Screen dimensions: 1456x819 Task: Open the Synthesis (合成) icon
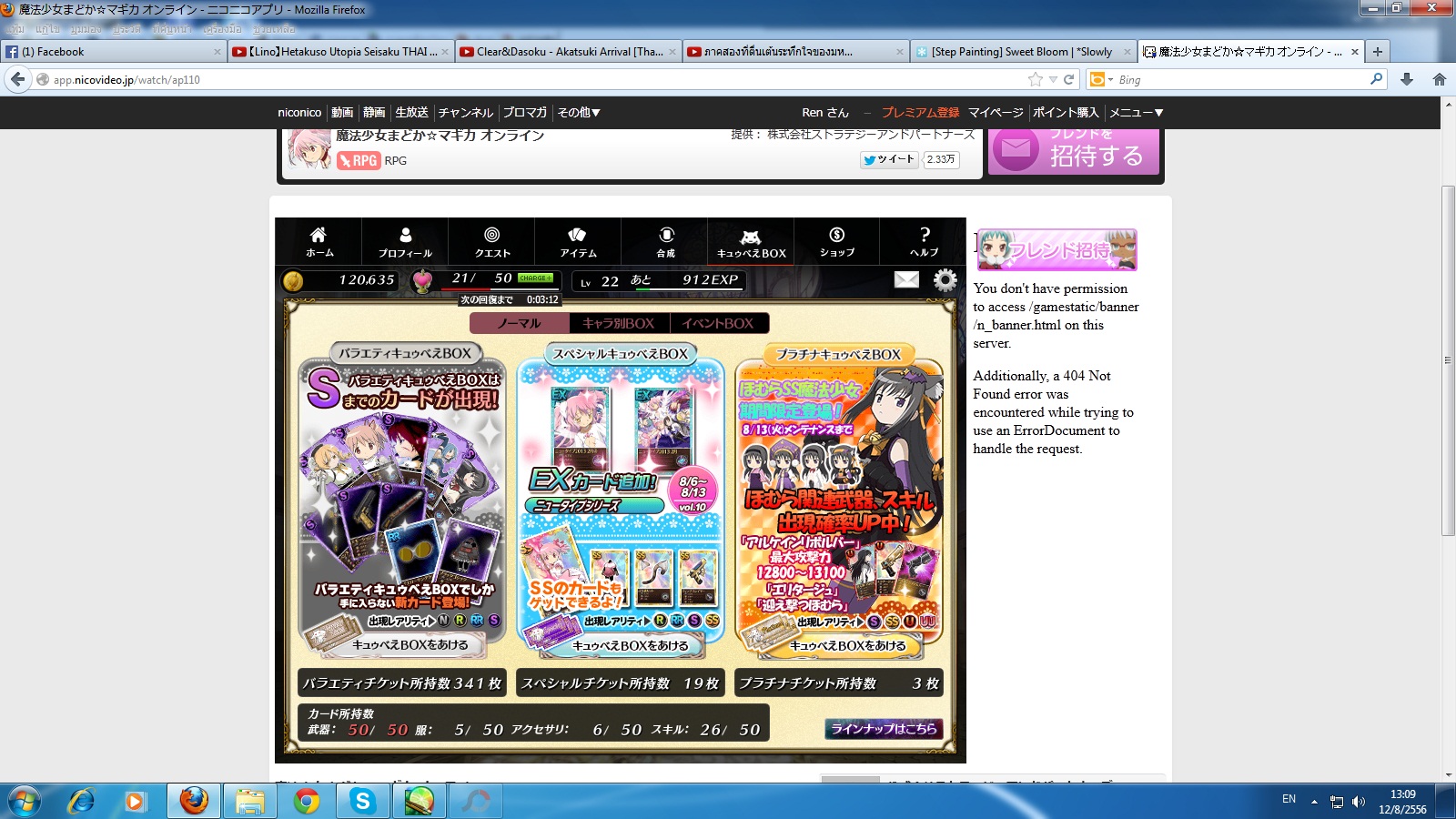click(x=665, y=241)
